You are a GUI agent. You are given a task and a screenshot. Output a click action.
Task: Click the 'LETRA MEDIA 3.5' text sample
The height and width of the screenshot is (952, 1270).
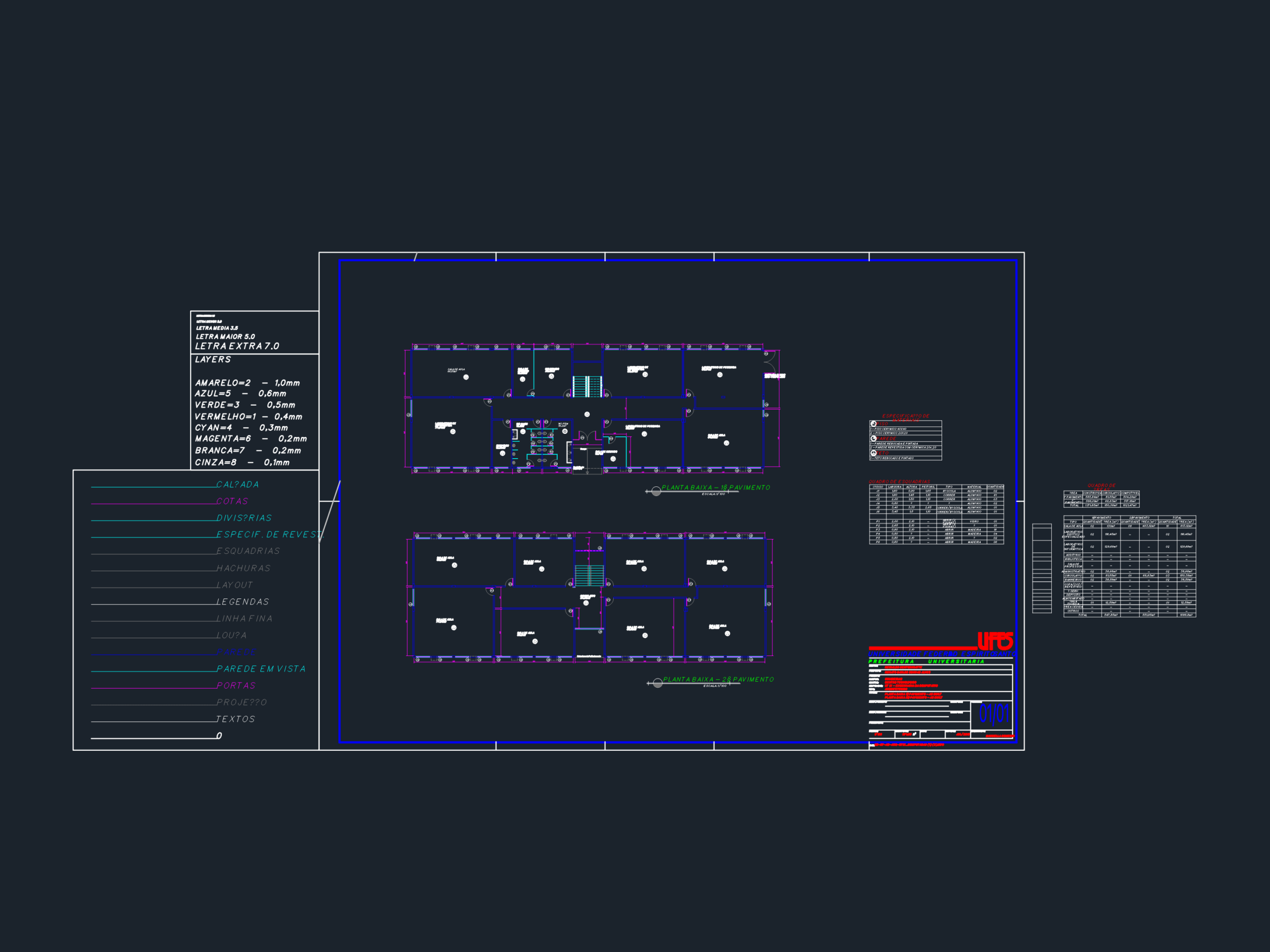[216, 328]
